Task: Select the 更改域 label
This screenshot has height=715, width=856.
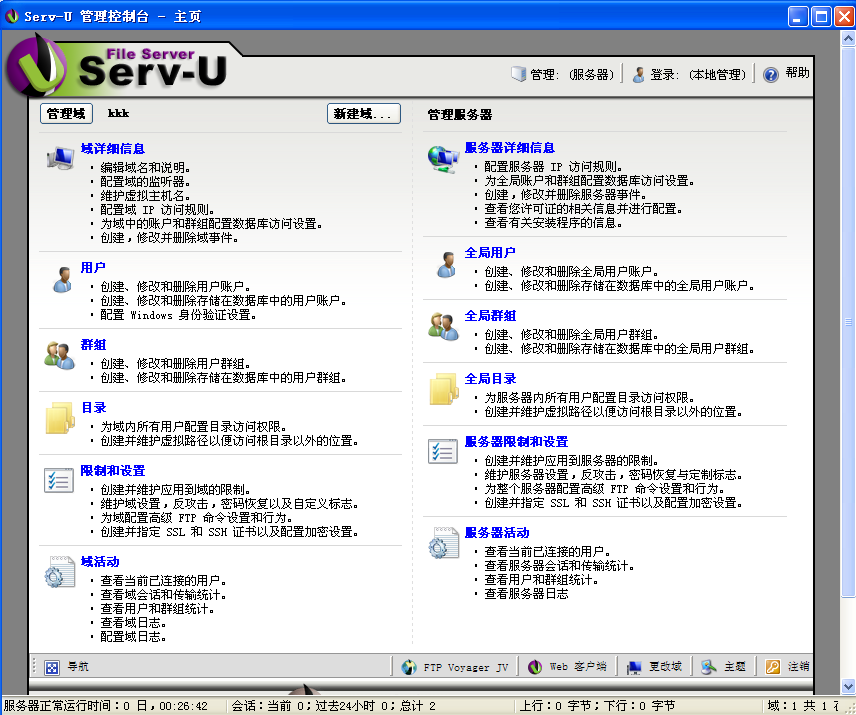Action: (x=665, y=666)
